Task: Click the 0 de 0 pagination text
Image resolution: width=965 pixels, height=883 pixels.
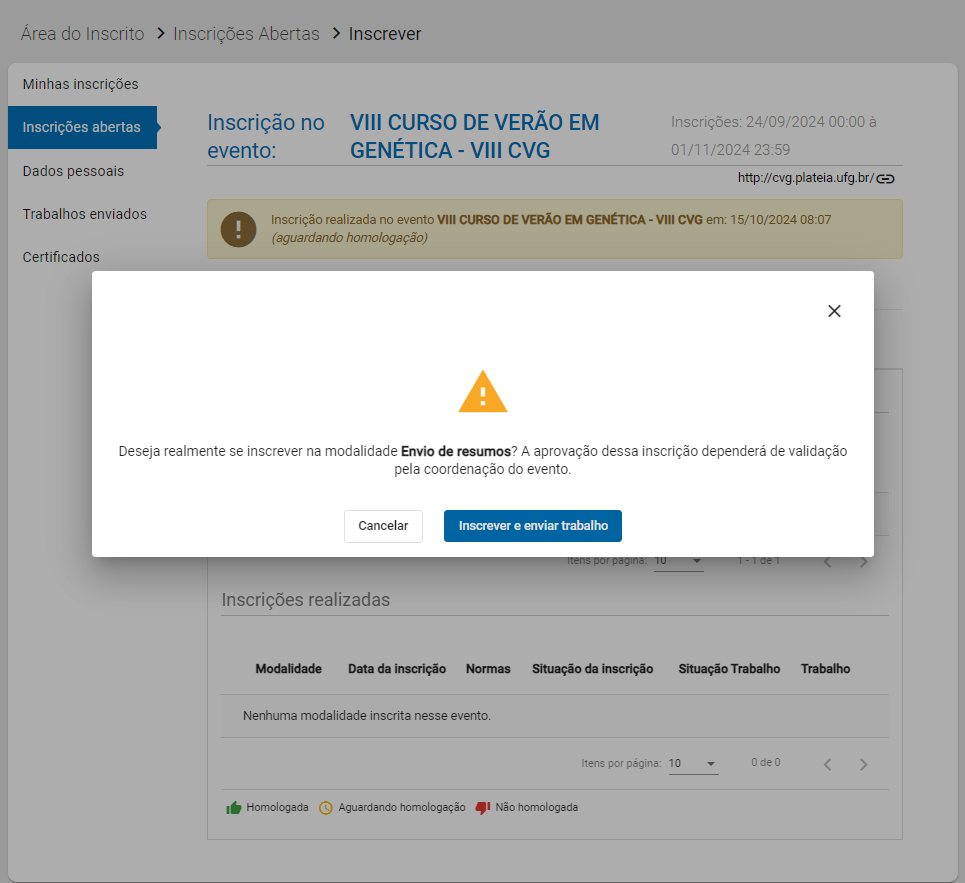Action: (x=766, y=762)
